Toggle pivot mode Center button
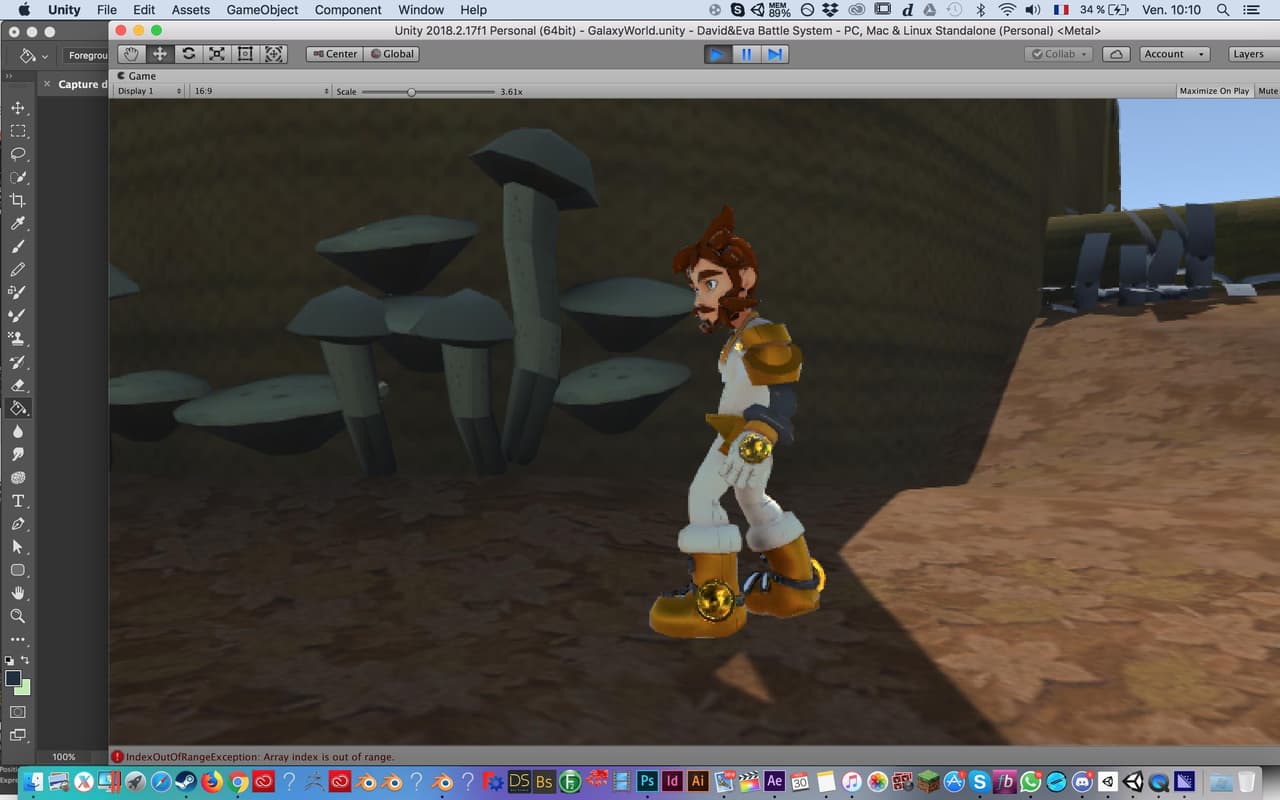 334,54
